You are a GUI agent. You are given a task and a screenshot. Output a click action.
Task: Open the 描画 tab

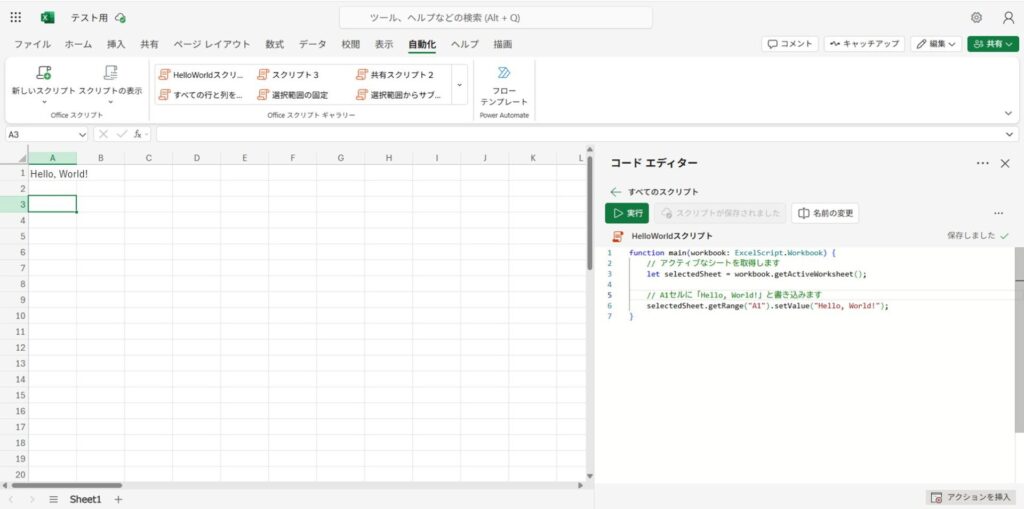coord(503,44)
